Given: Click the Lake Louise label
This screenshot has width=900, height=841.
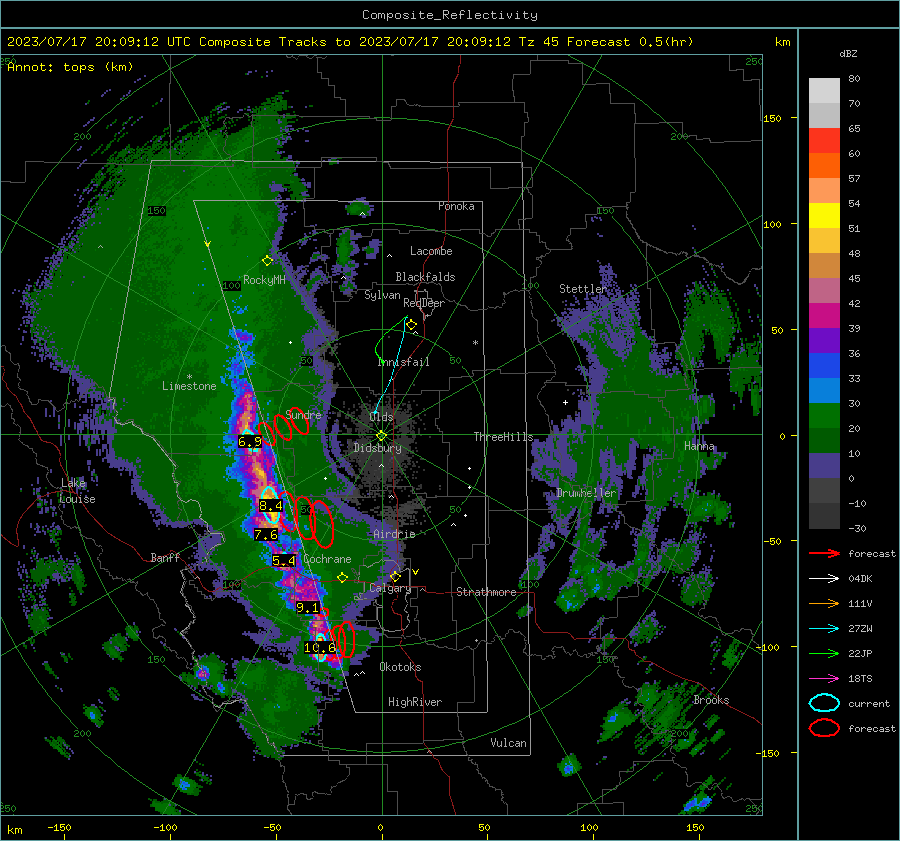Looking at the screenshot, I should [77, 491].
